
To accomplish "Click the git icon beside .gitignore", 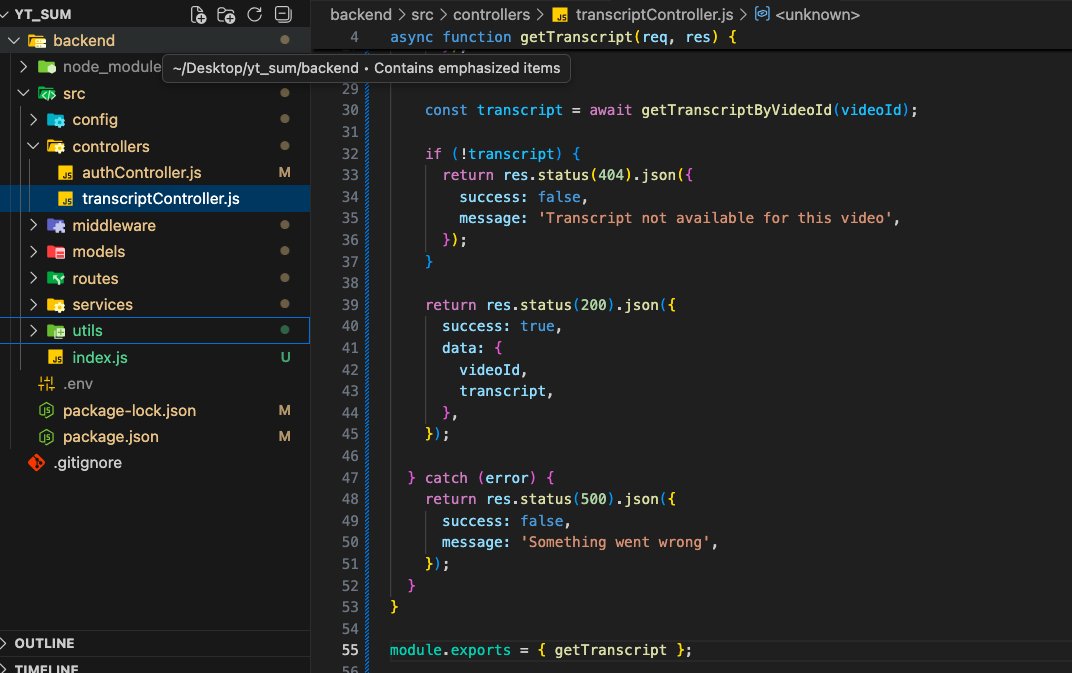I will click(x=36, y=463).
